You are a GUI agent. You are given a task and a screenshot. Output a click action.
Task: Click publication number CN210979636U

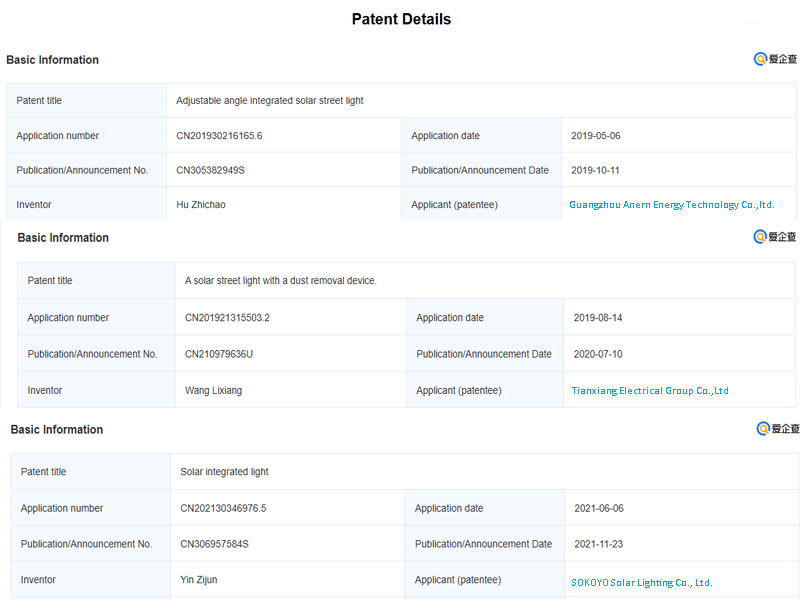(x=219, y=354)
